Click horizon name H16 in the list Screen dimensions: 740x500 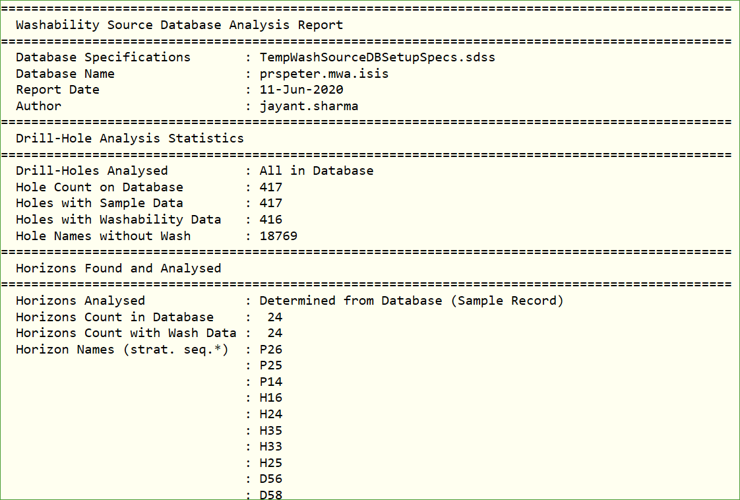pyautogui.click(x=270, y=398)
